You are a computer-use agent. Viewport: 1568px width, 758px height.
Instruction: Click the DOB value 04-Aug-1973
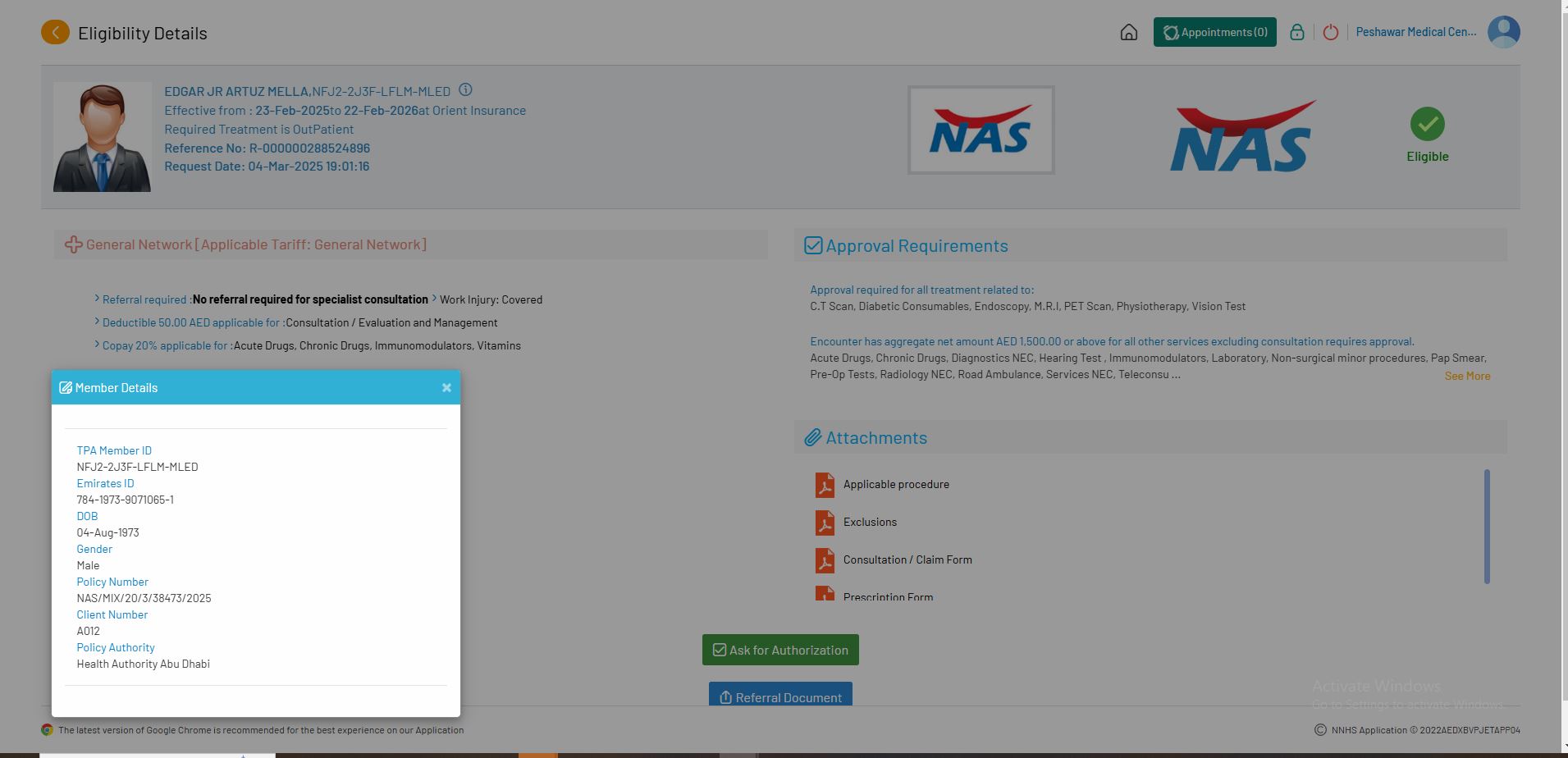107,532
